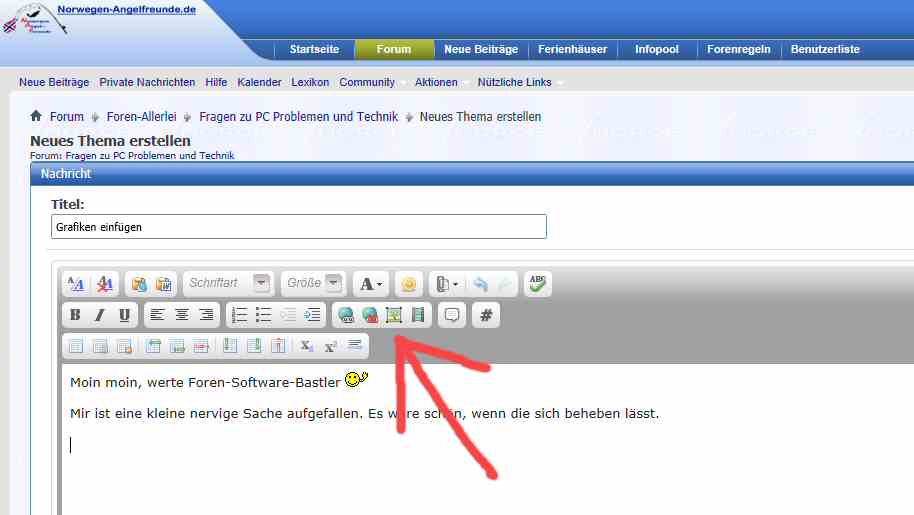The image size is (914, 515).
Task: Open the smiley insert menu
Action: click(408, 284)
